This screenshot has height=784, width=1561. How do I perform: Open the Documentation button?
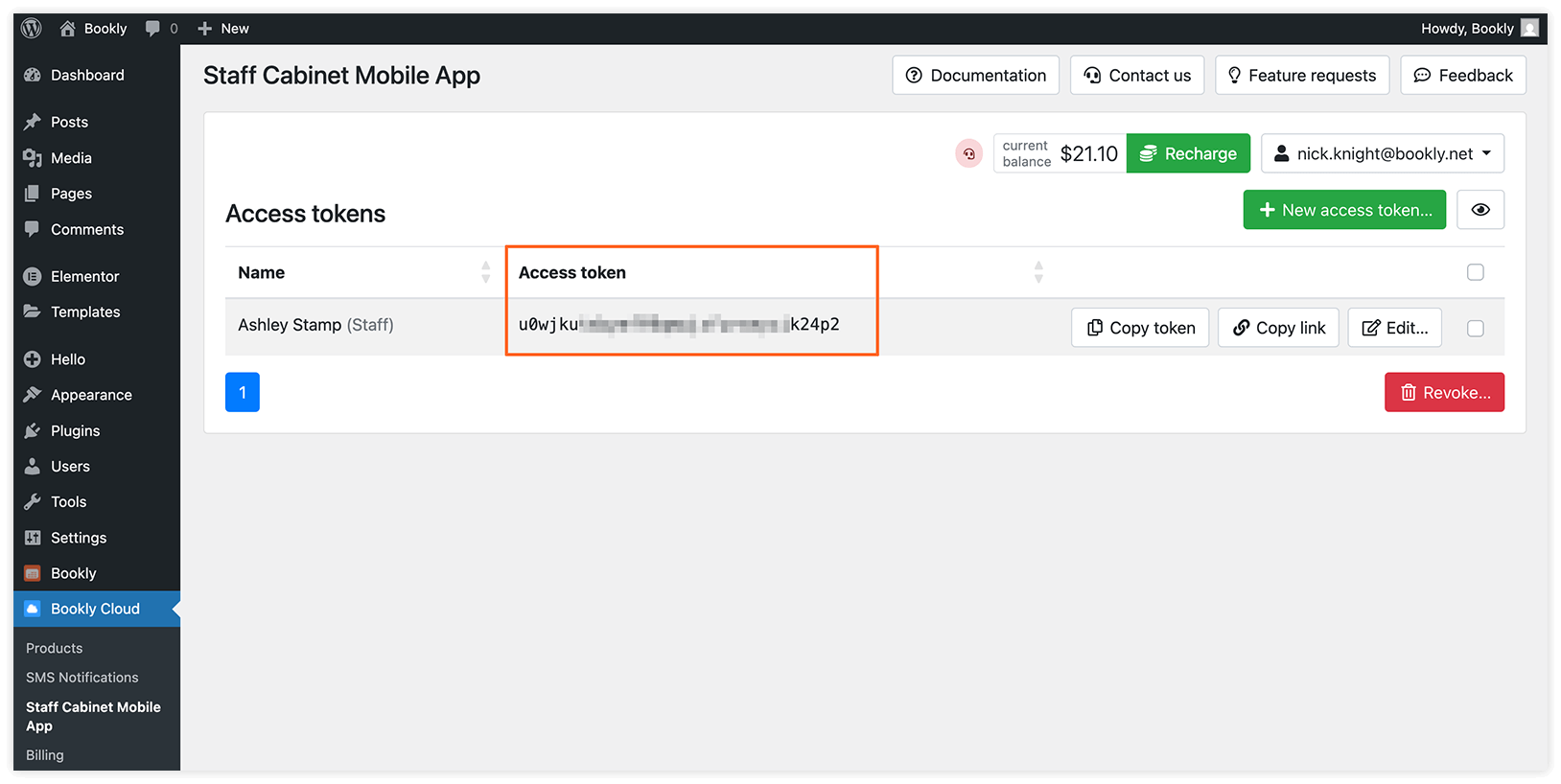point(976,75)
